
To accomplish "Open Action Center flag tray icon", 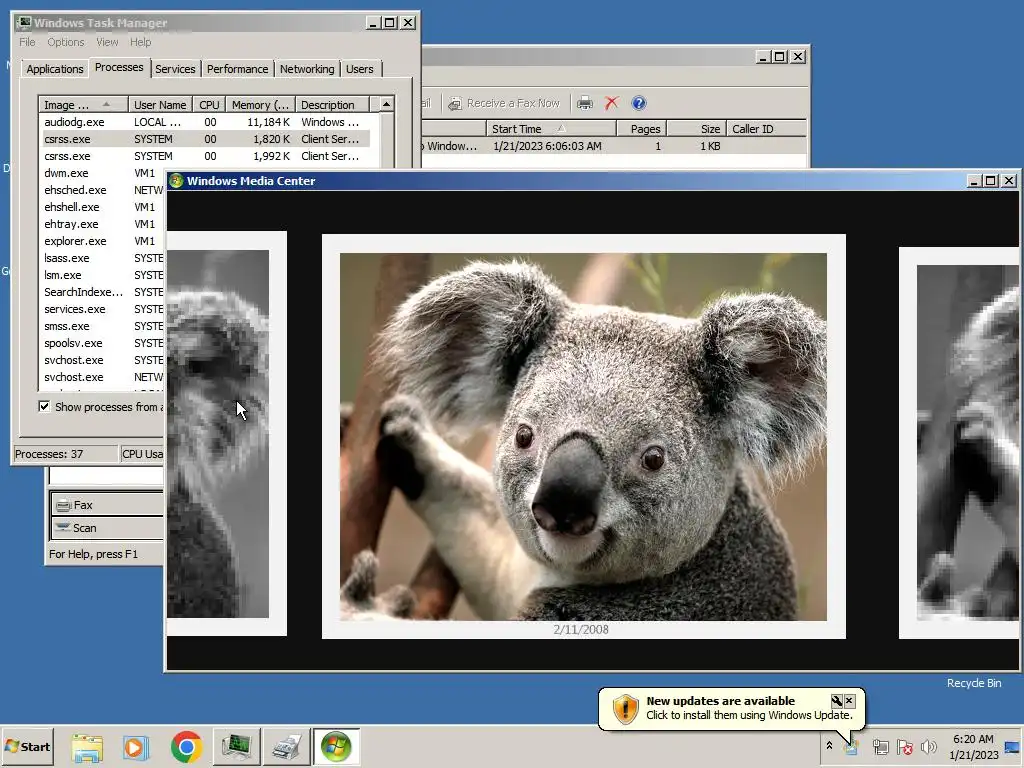I will [x=904, y=746].
